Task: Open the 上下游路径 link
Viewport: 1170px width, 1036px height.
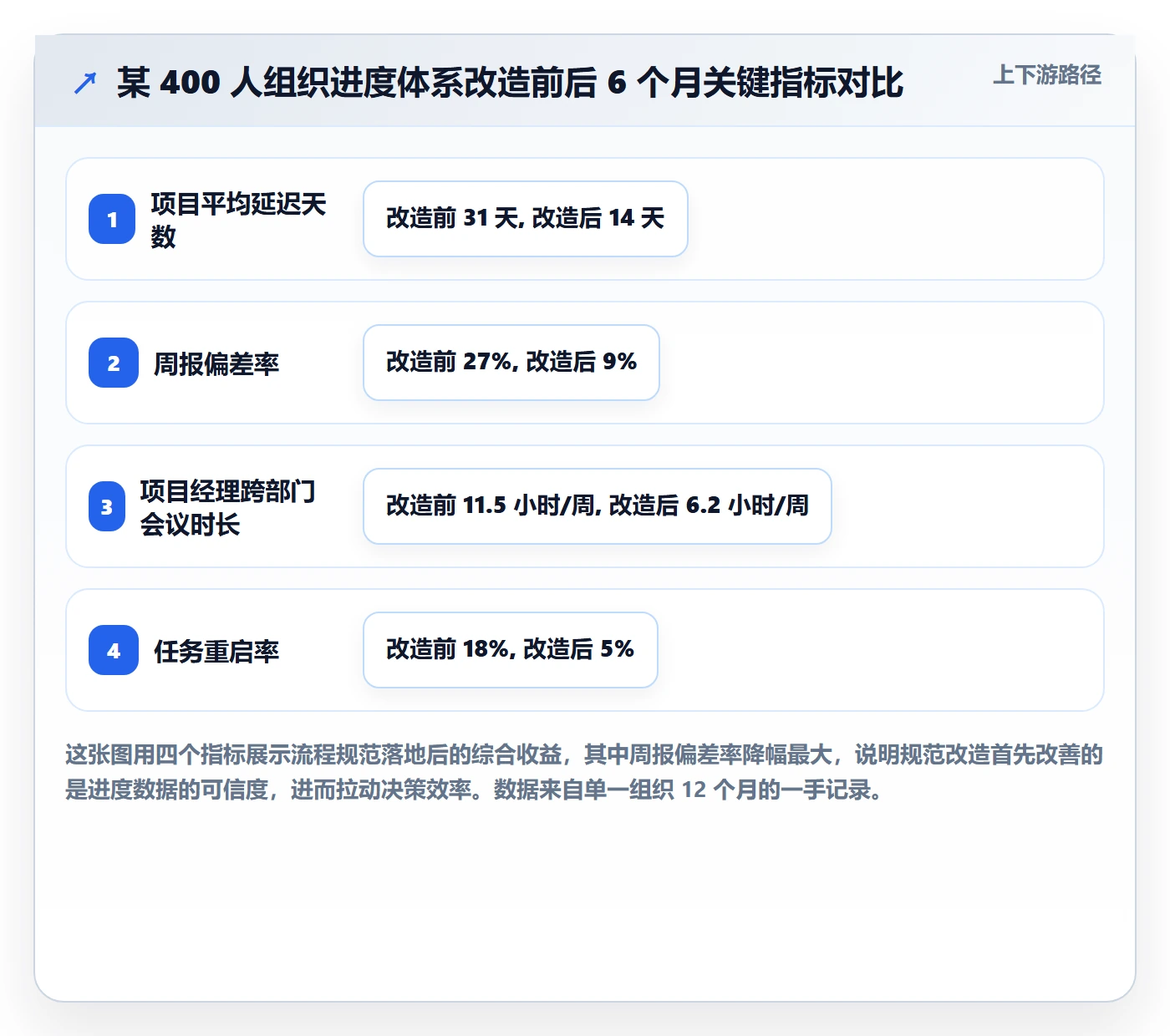Action: click(x=1047, y=75)
